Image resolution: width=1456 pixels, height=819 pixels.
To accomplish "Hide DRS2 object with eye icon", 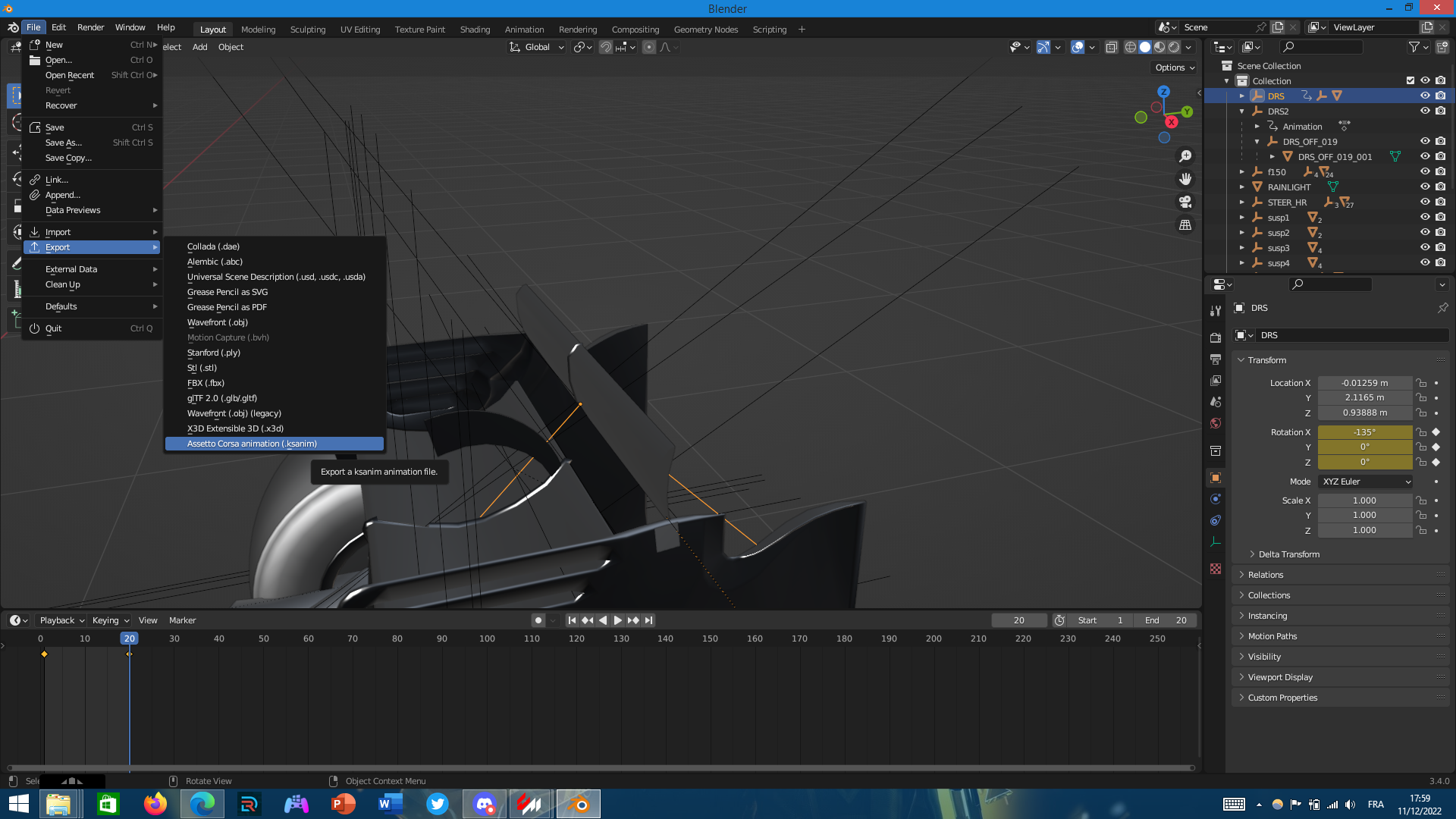I will [1425, 111].
